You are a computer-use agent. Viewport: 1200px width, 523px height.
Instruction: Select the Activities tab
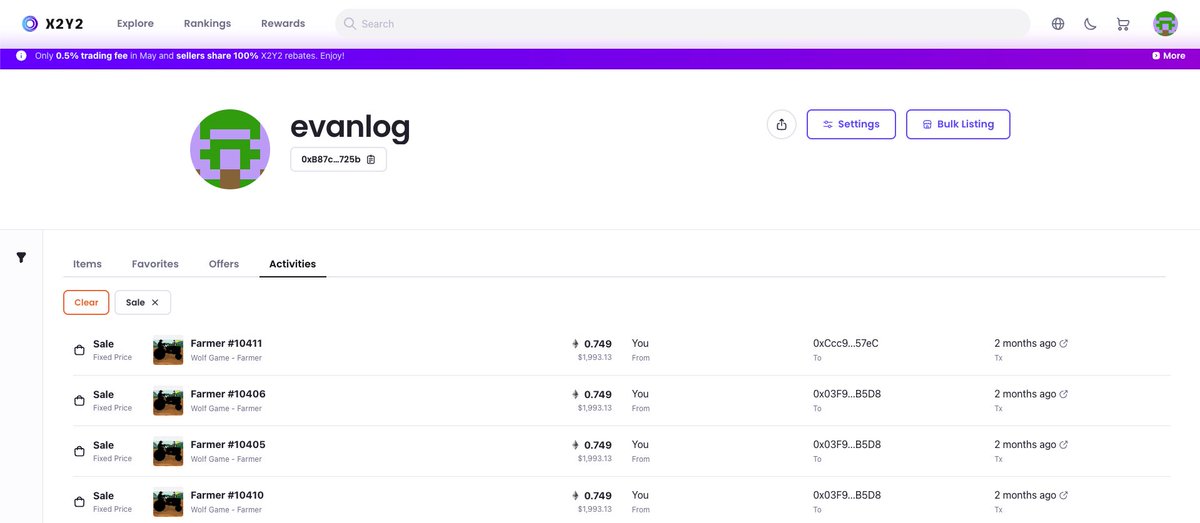click(293, 264)
